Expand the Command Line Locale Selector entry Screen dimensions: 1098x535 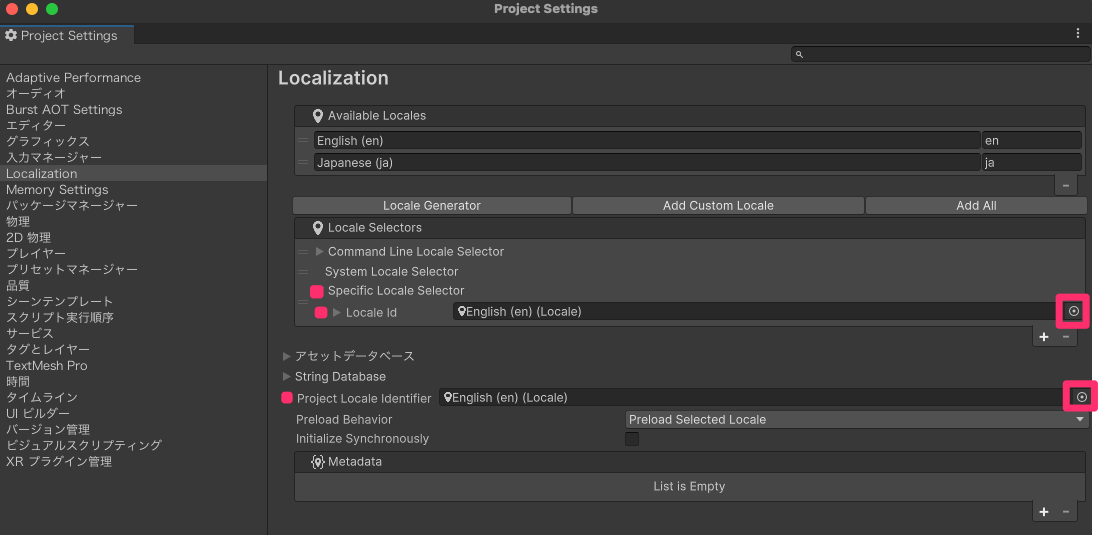pos(320,252)
